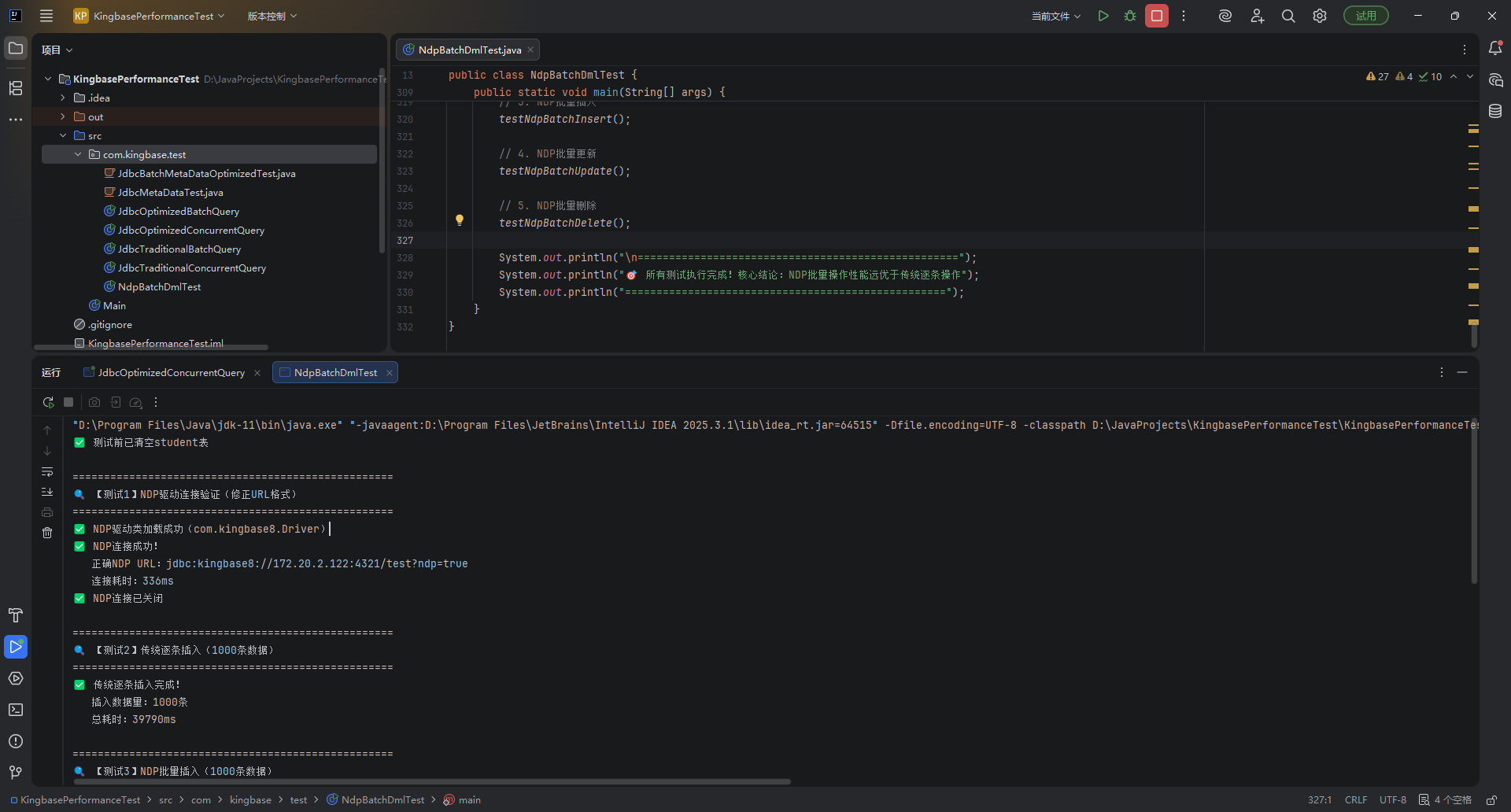This screenshot has width=1511, height=812.
Task: Open the 当前文件 run configuration dropdown
Action: pos(1056,16)
